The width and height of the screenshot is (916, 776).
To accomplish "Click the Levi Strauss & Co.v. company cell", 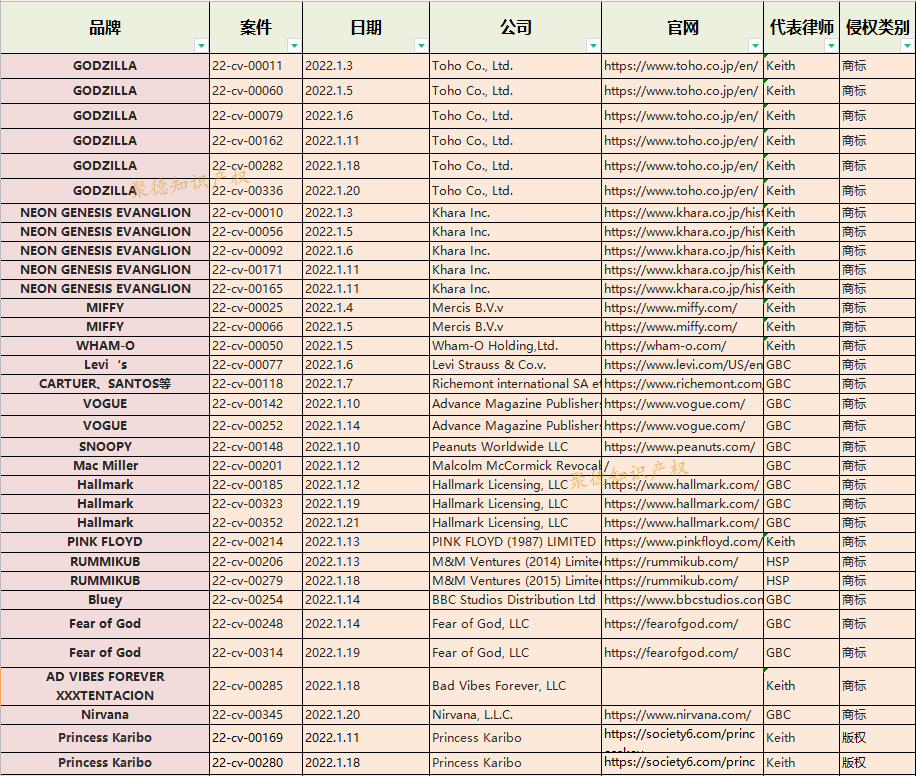I will pos(515,365).
